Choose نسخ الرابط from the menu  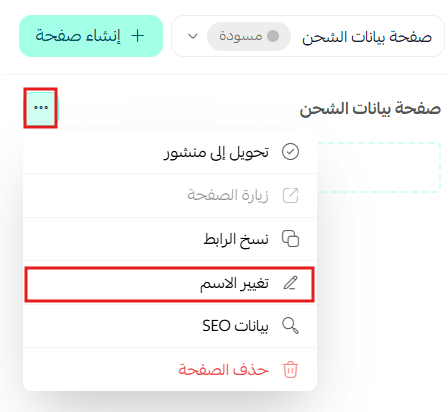click(170, 239)
